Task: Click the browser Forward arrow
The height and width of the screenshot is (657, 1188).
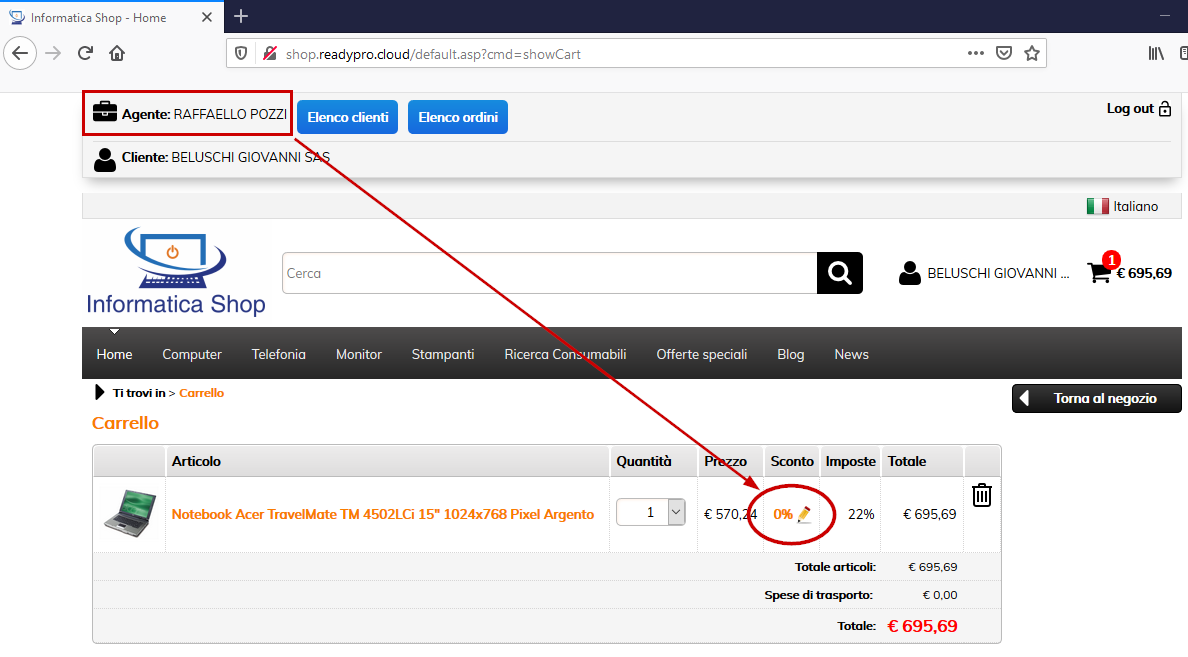Action: click(53, 53)
